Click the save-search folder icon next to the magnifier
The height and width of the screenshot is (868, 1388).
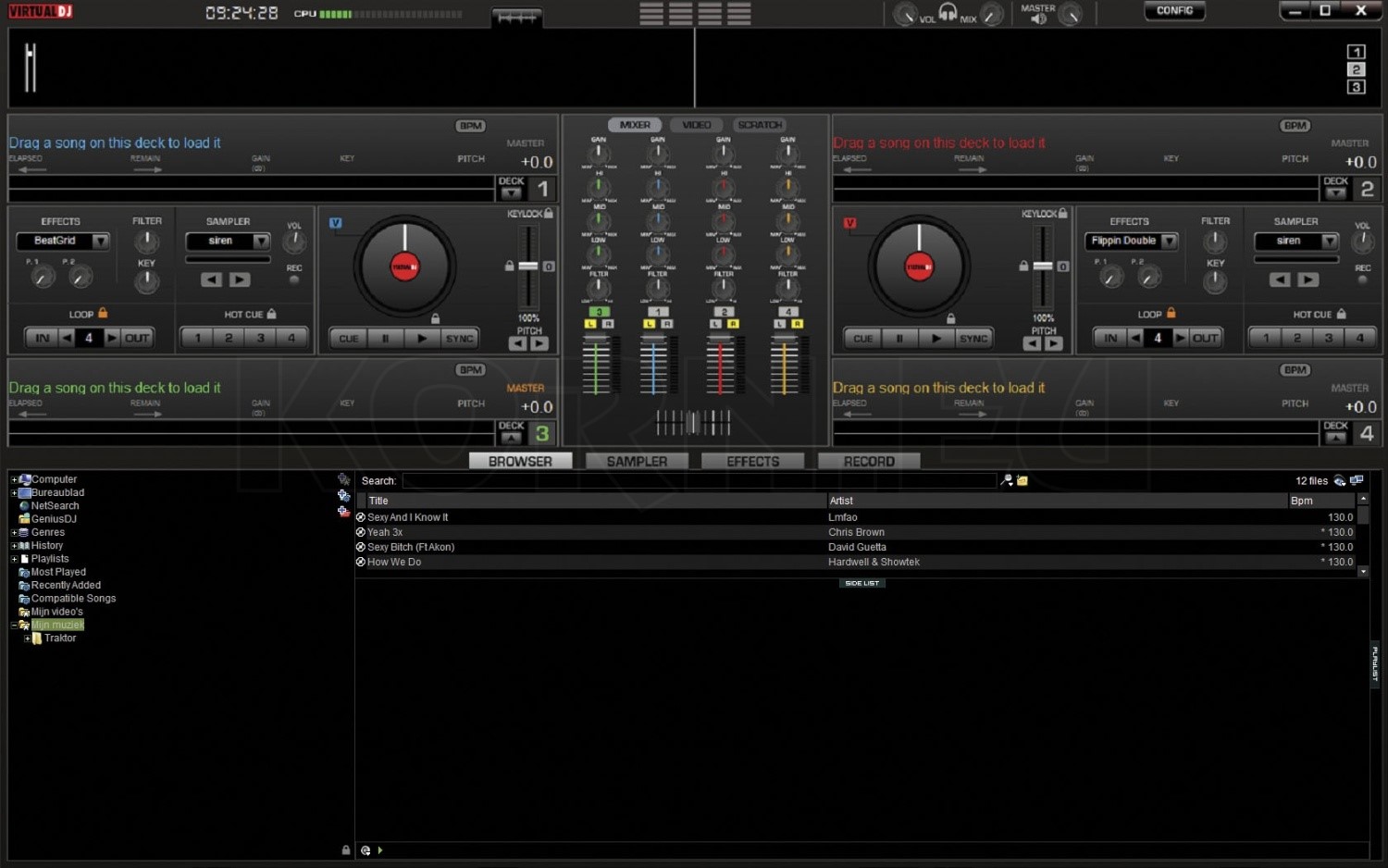pyautogui.click(x=1022, y=480)
